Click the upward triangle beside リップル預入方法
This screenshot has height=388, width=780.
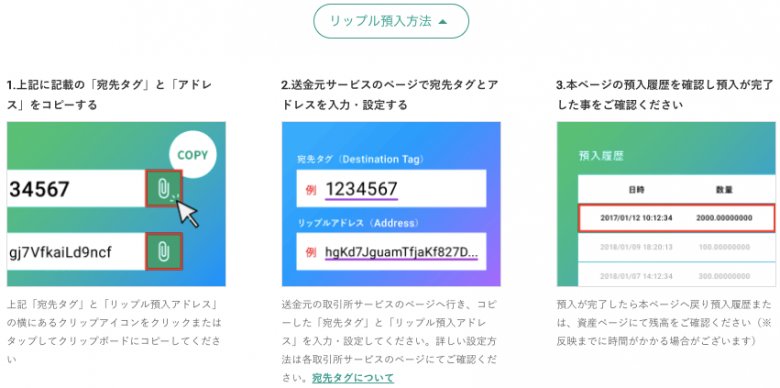444,22
